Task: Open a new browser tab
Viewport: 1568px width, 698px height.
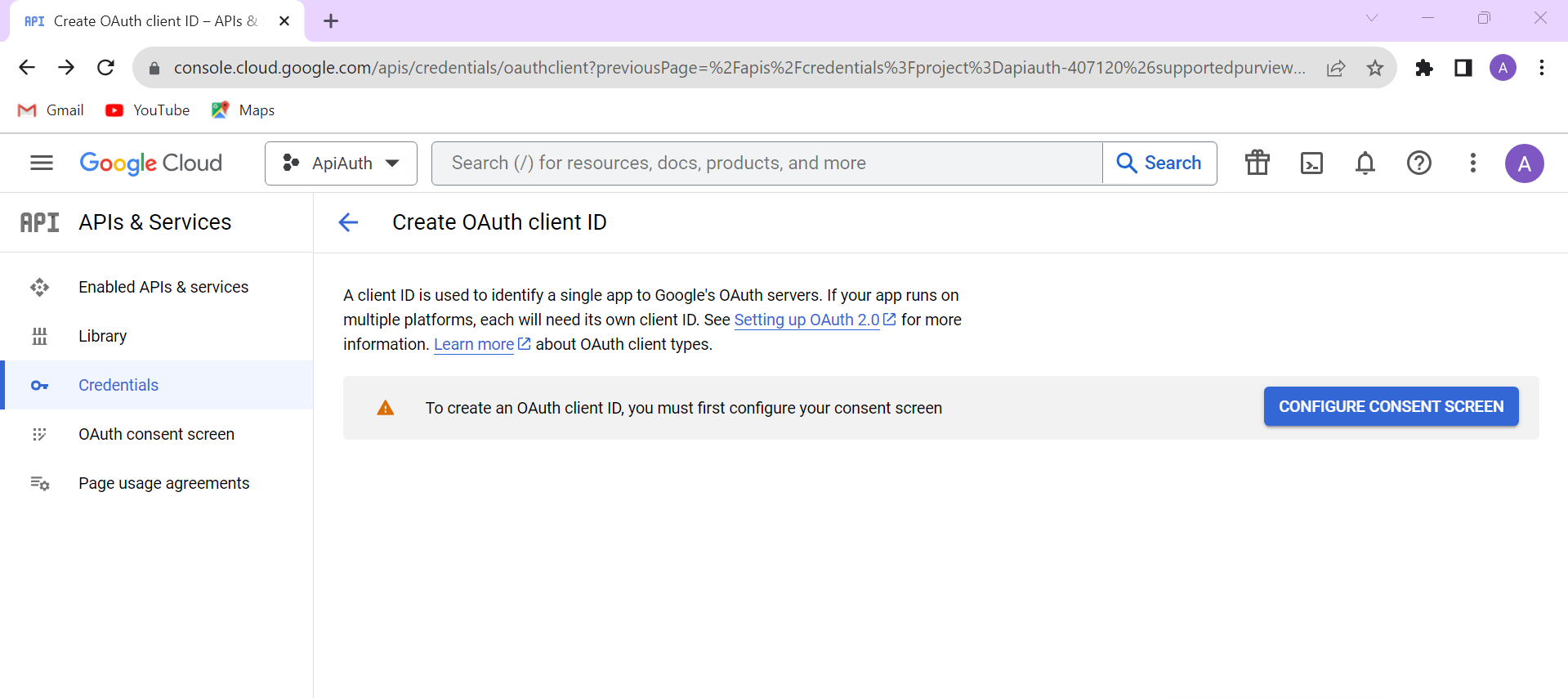Action: click(331, 21)
